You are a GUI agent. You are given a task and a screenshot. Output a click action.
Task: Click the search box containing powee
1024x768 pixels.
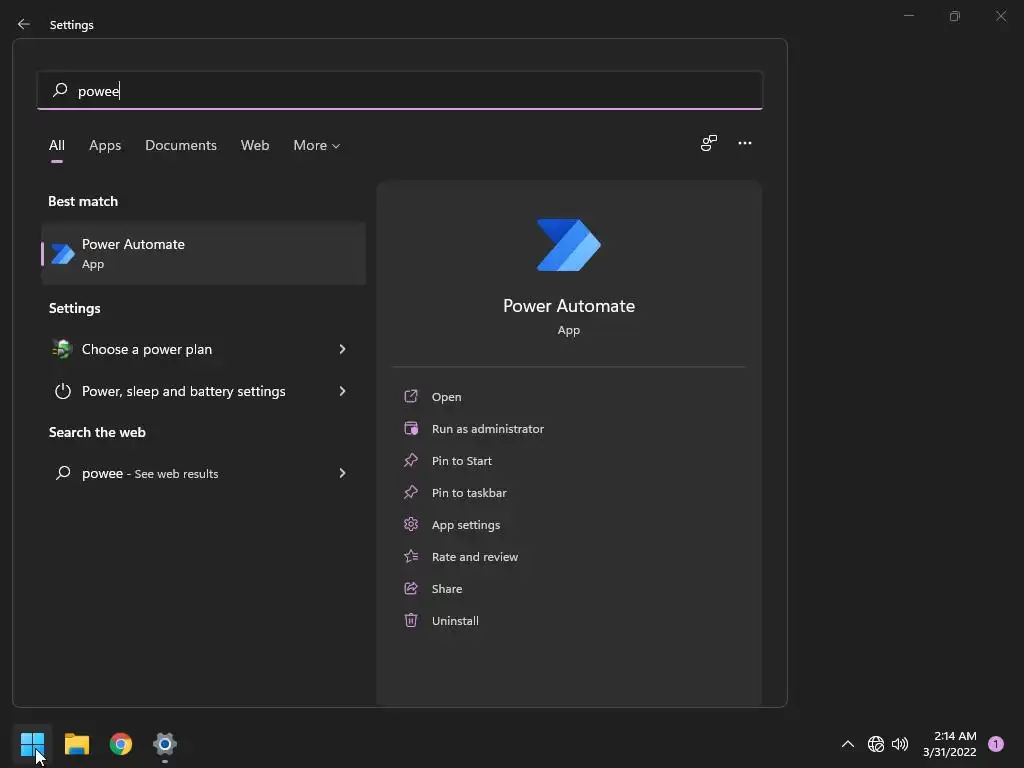pyautogui.click(x=400, y=90)
